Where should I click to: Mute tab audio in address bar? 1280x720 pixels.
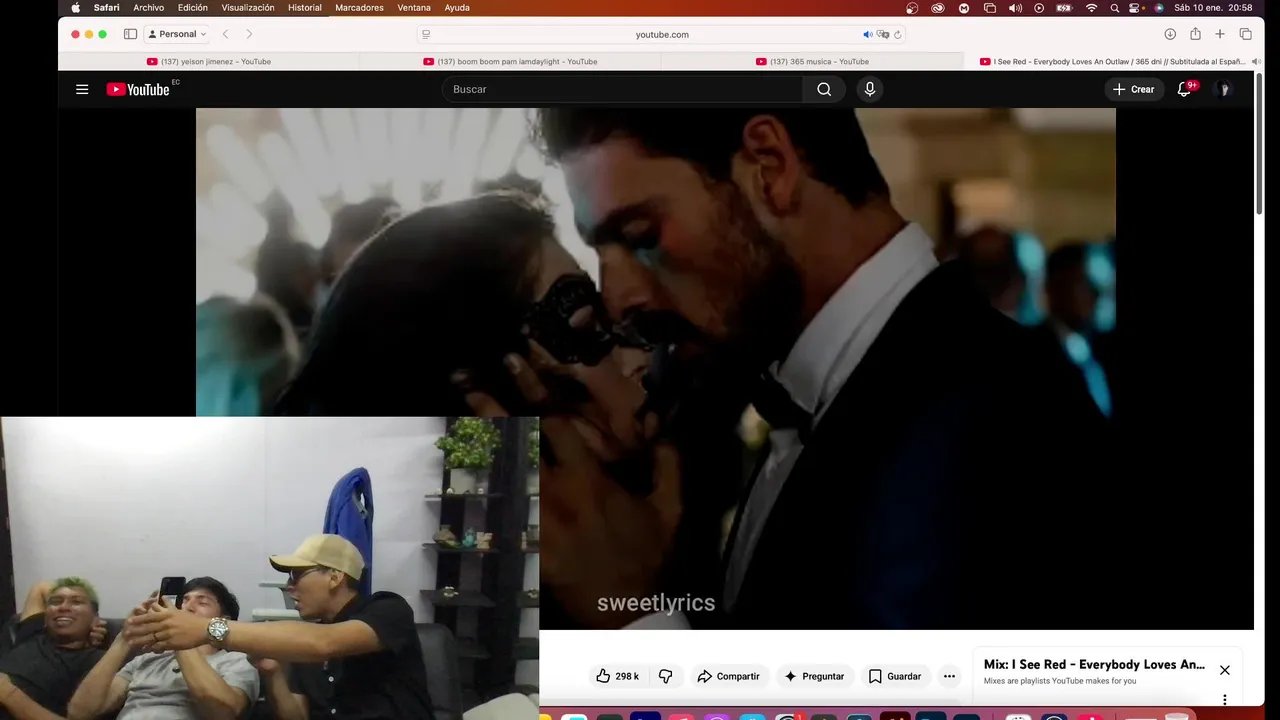[x=868, y=34]
